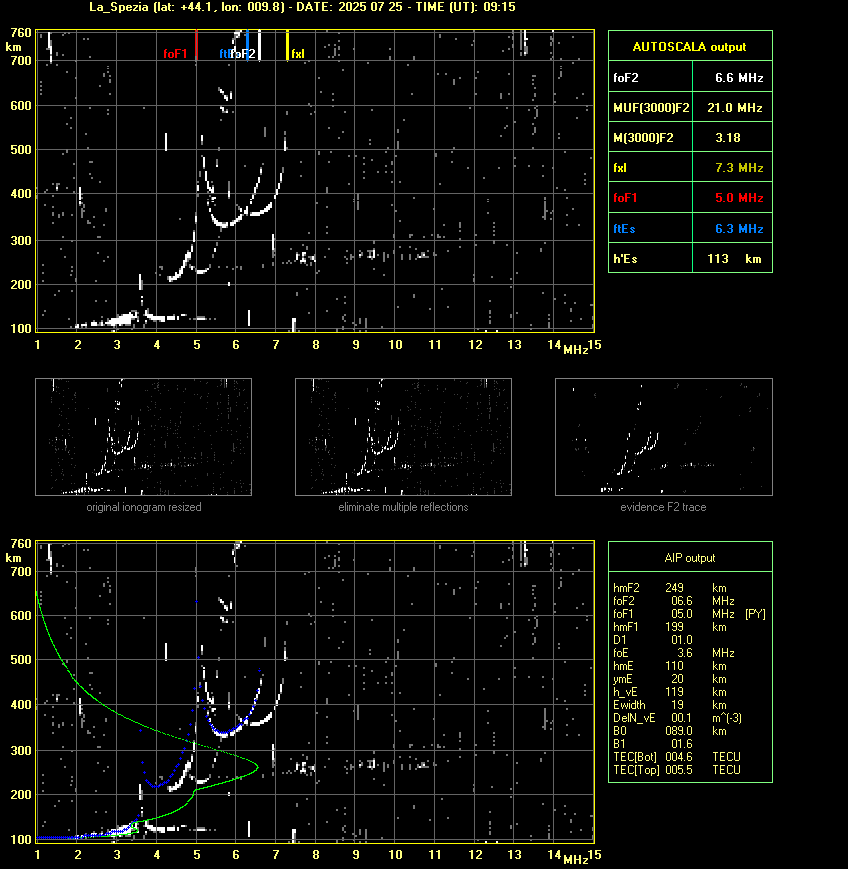Click the DelN_vE 00.1 row
Viewport: 848px width, 869px height.
(677, 718)
